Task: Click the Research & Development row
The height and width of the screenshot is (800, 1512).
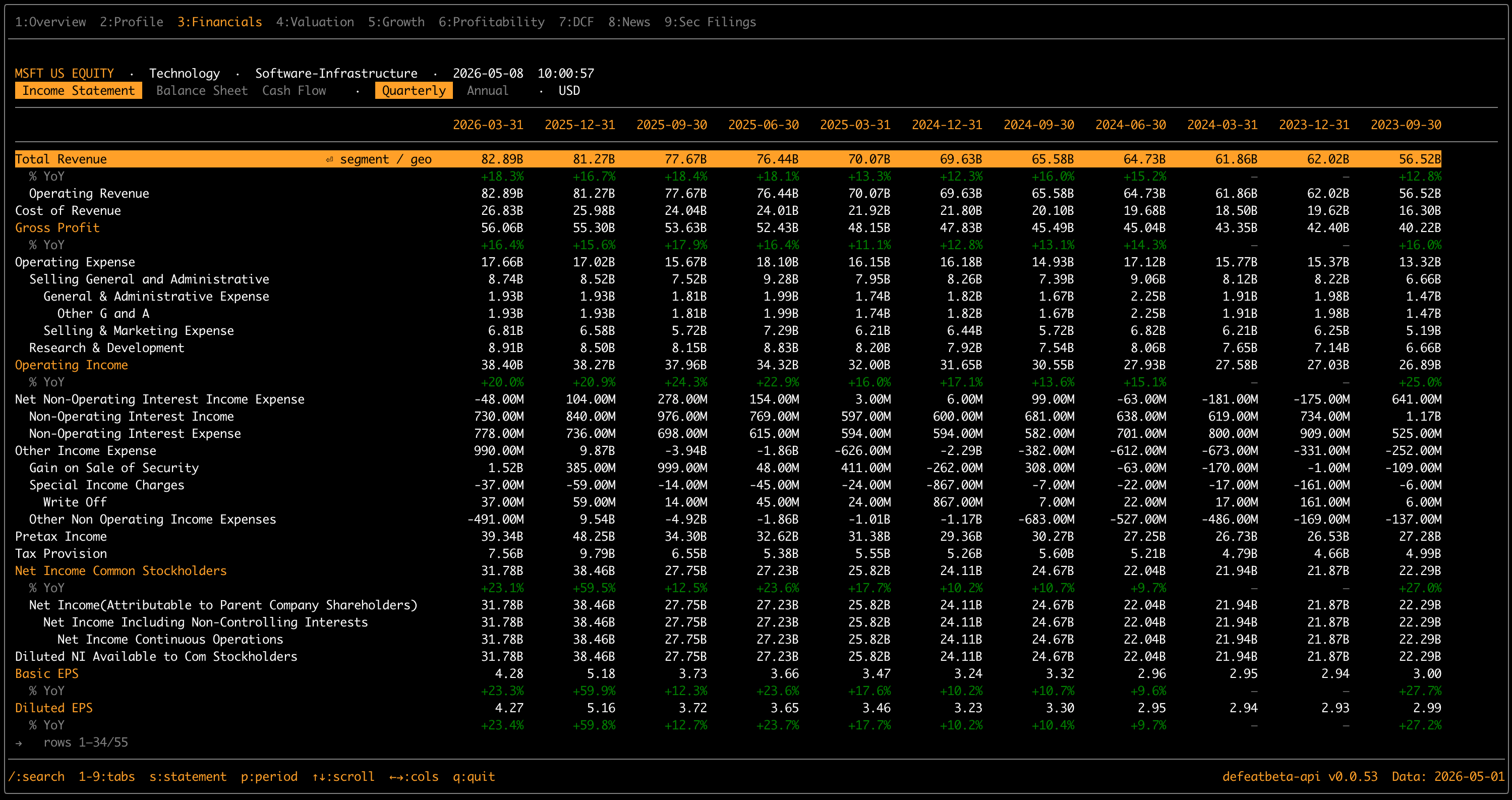Action: (107, 348)
